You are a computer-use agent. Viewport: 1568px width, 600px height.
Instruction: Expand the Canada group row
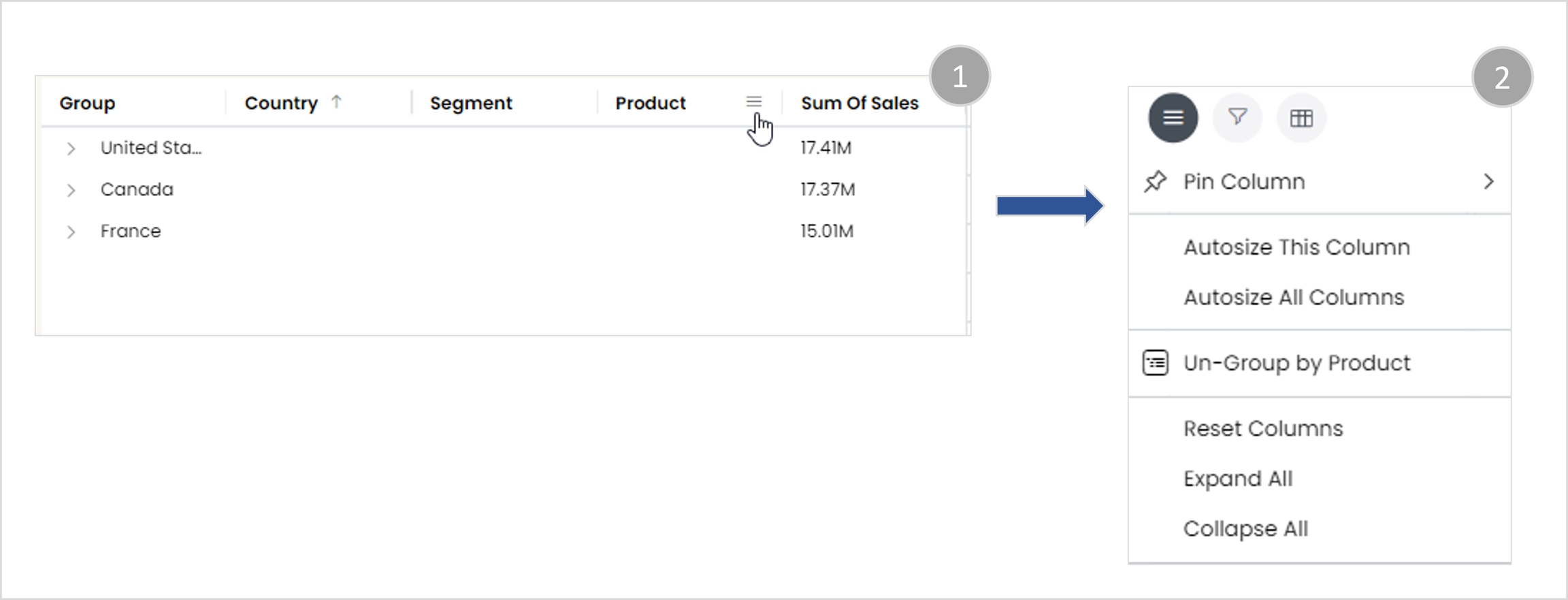71,190
